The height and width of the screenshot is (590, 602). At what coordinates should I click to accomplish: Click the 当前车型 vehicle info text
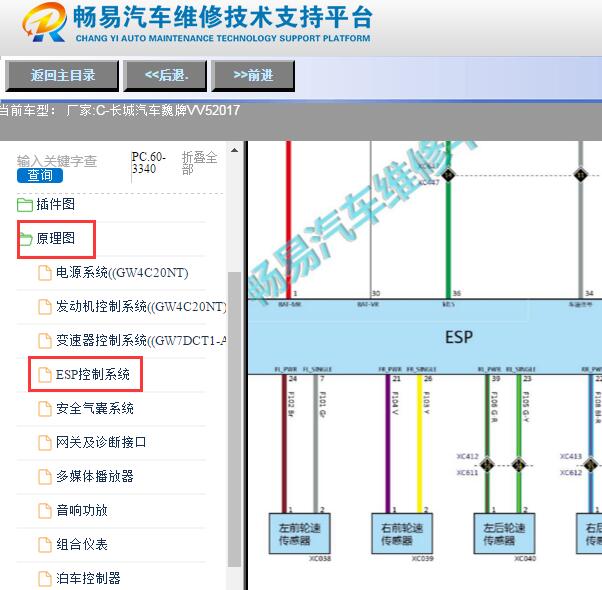point(119,111)
